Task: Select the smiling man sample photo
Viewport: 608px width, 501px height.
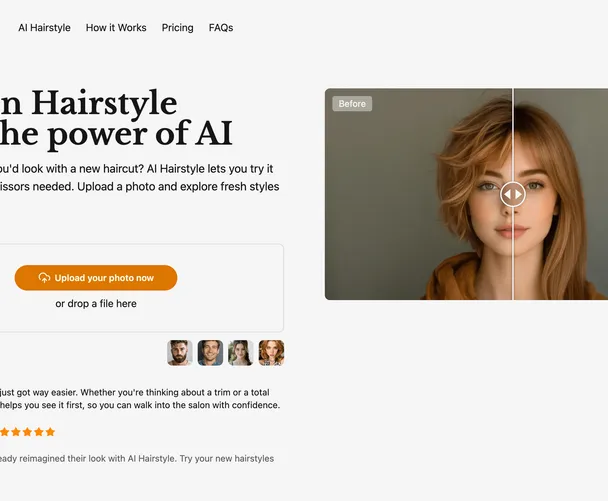Action: coord(210,353)
